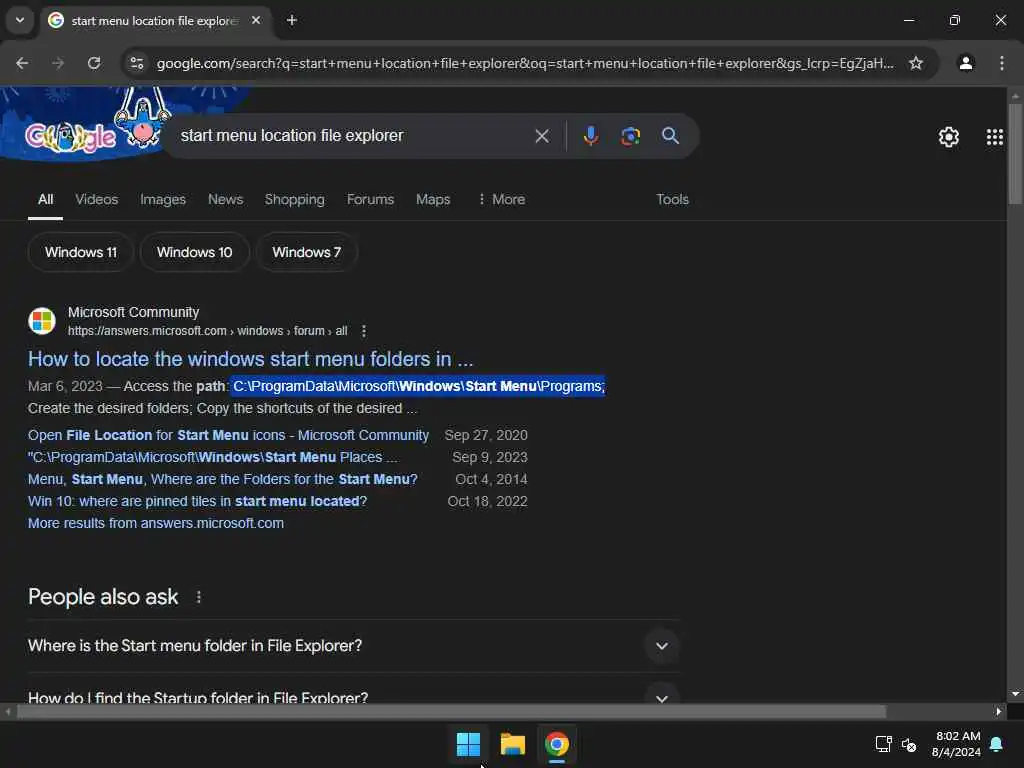Switch to the Images tab

[163, 199]
